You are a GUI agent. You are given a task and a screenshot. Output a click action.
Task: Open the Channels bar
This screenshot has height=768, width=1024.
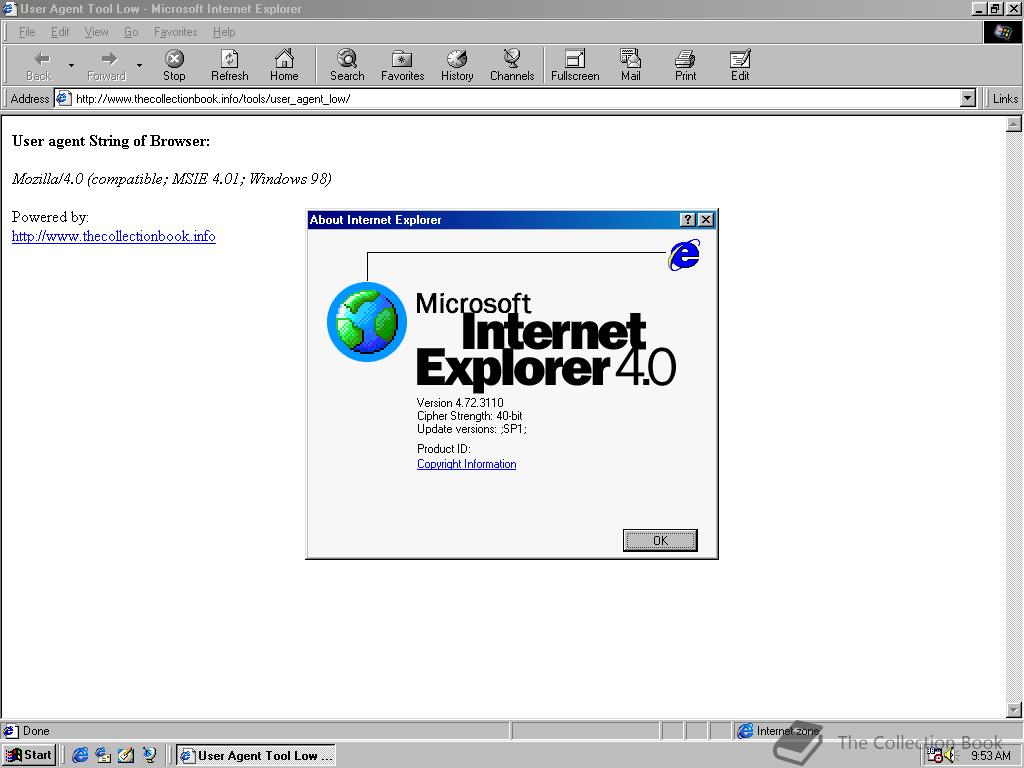click(x=512, y=65)
